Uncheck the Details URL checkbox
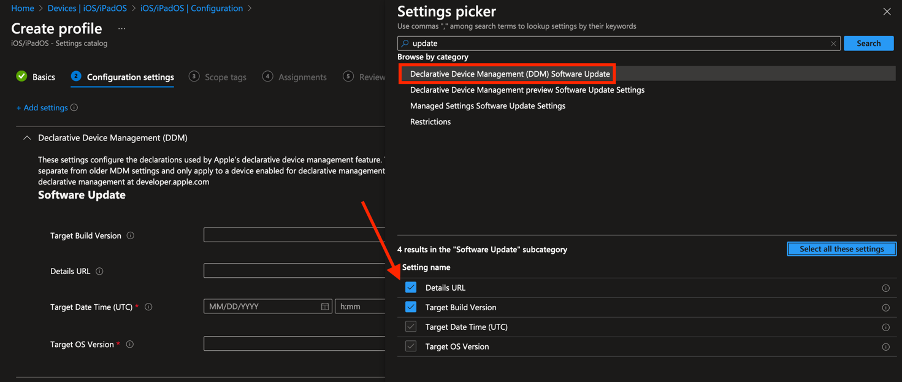Viewport: 902px width, 382px height. 411,288
